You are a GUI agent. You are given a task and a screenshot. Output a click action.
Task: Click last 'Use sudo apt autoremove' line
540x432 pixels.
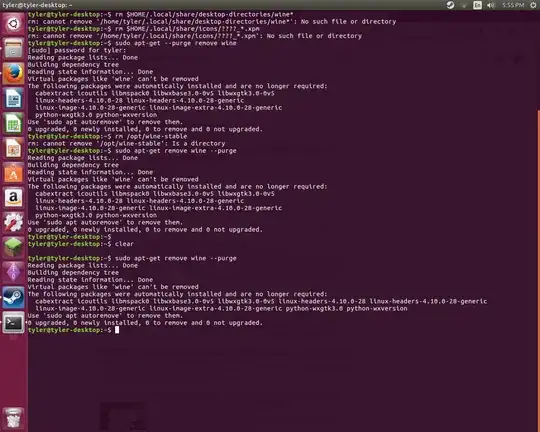pos(105,316)
